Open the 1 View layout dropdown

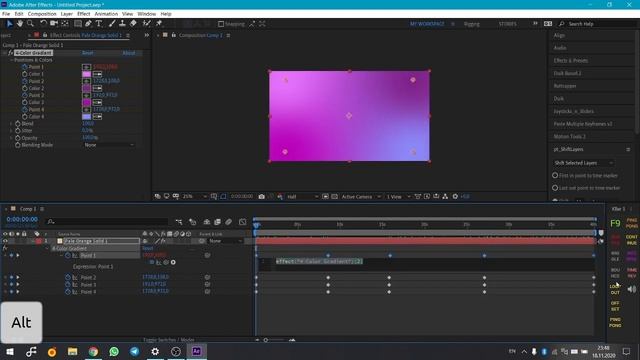coord(398,196)
